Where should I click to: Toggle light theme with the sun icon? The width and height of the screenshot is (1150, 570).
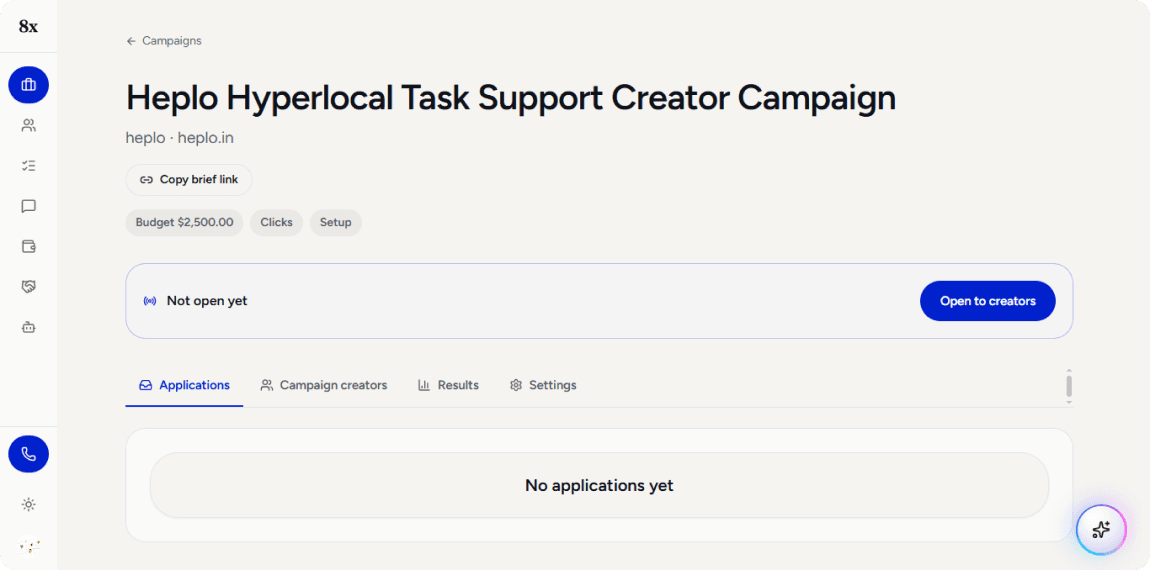(x=29, y=505)
